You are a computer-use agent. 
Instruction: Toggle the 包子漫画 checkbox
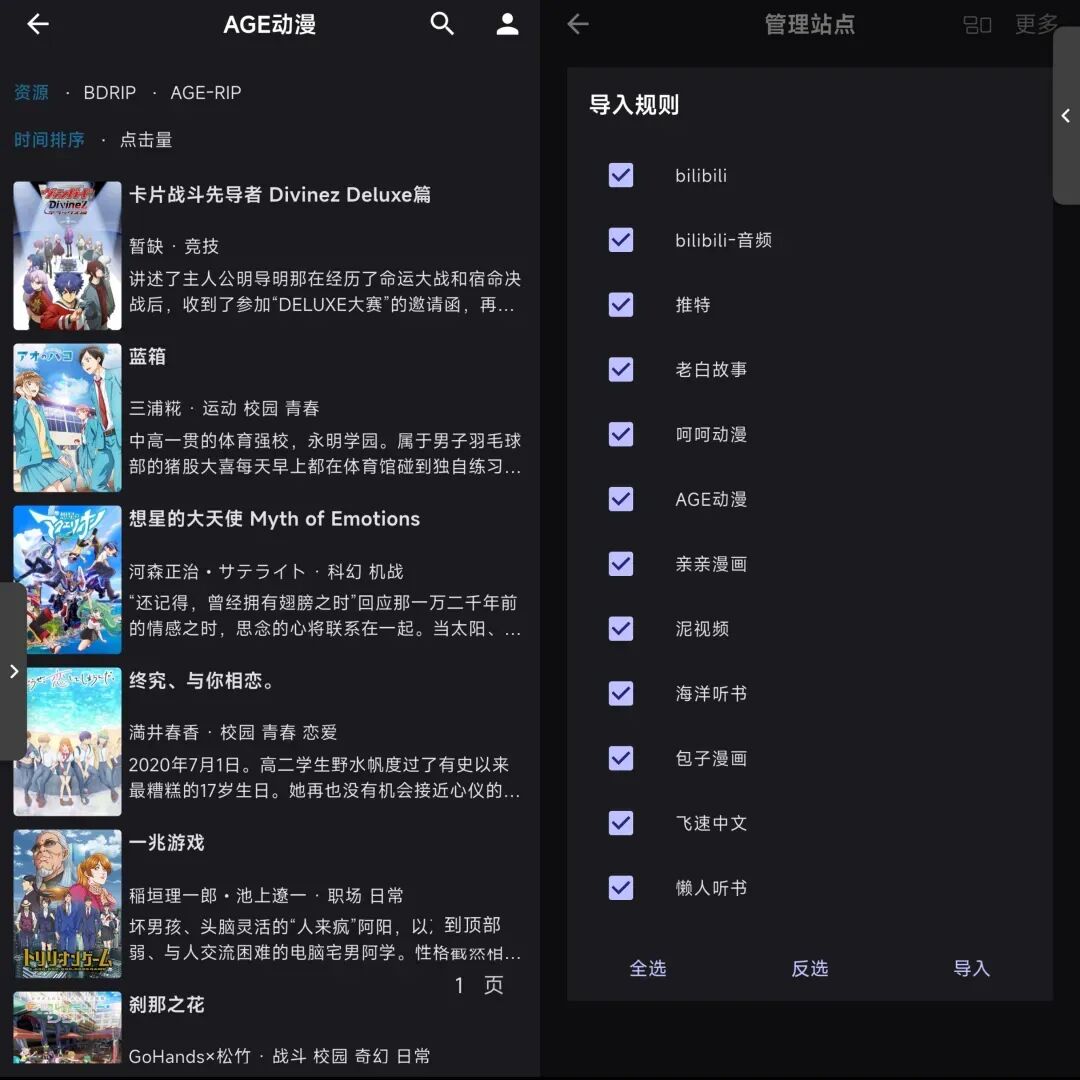[621, 758]
